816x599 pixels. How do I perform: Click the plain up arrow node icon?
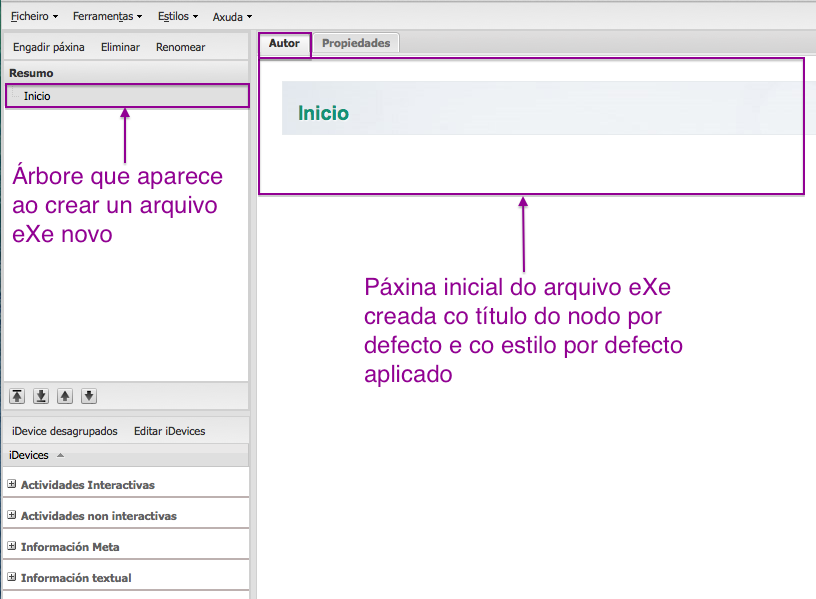pyautogui.click(x=65, y=396)
